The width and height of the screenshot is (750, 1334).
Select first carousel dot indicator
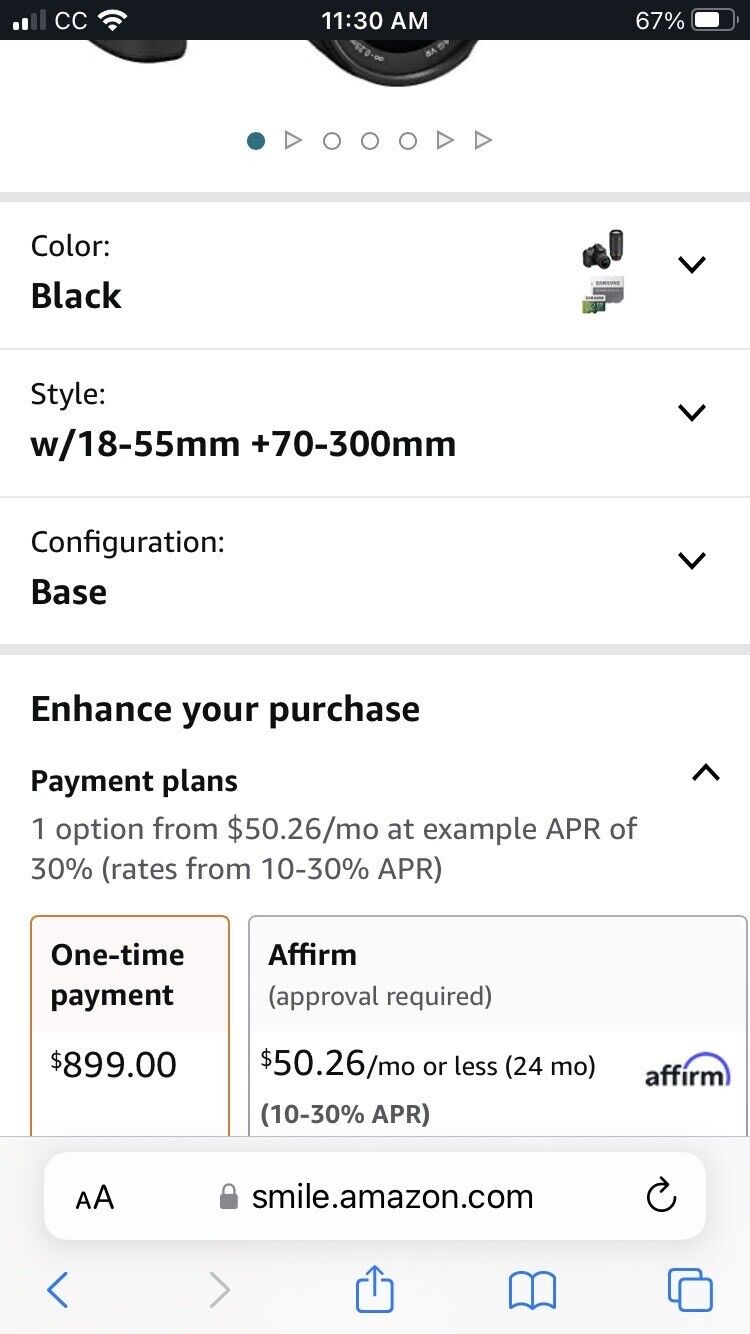256,141
